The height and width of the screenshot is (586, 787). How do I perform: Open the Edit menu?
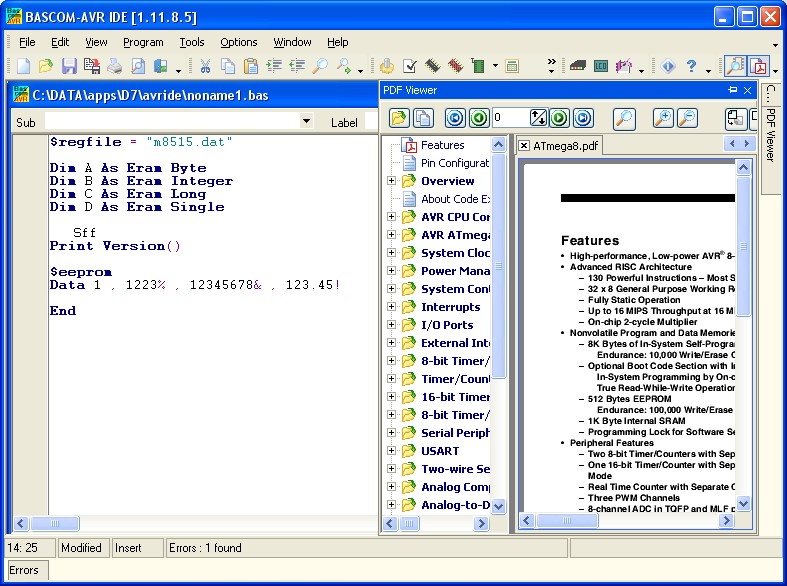(x=60, y=42)
